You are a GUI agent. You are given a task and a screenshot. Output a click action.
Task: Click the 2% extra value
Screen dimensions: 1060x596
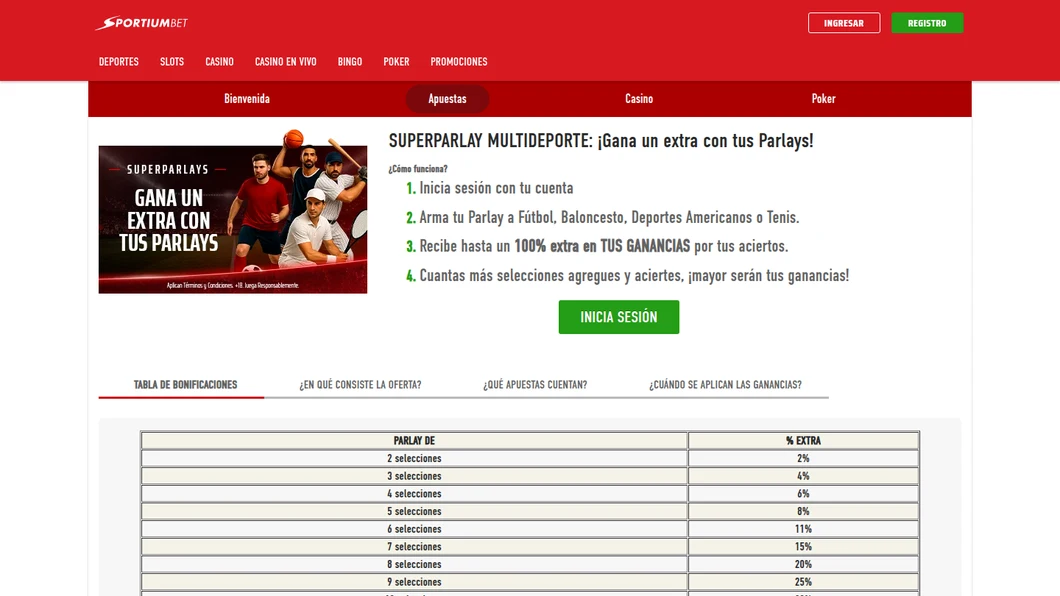point(803,458)
